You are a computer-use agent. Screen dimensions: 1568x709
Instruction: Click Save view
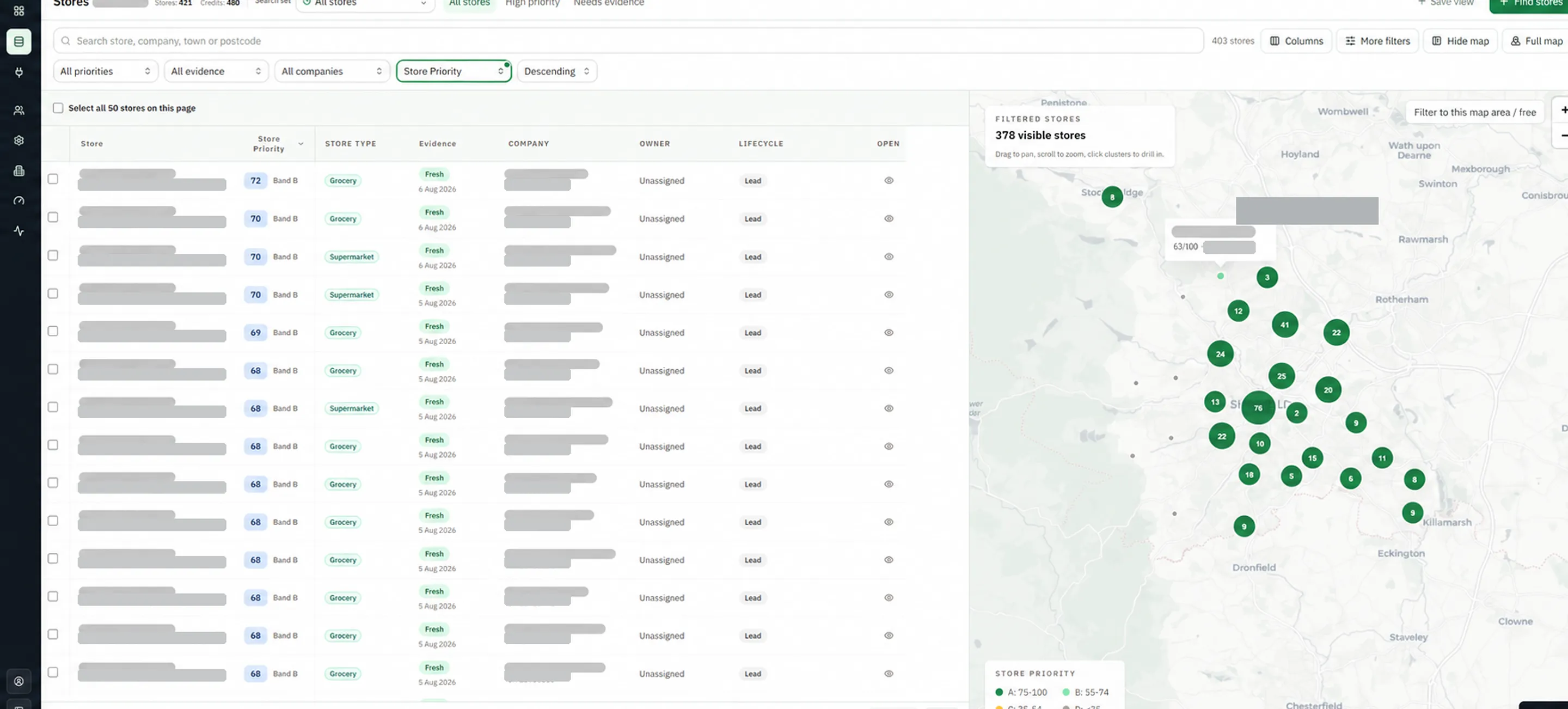1445,4
